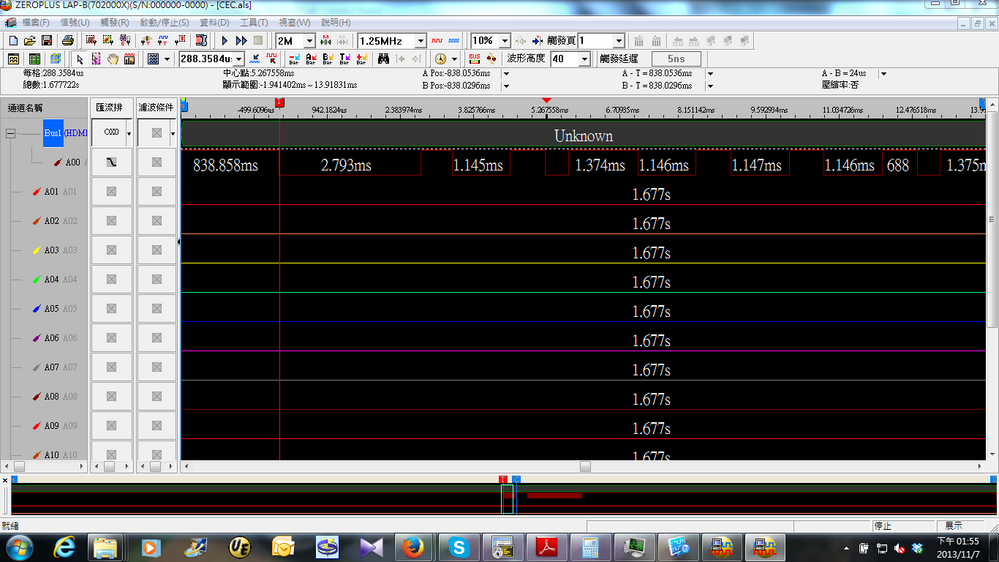Image resolution: width=999 pixels, height=562 pixels.
Task: Open Skype from the taskbar
Action: (458, 547)
